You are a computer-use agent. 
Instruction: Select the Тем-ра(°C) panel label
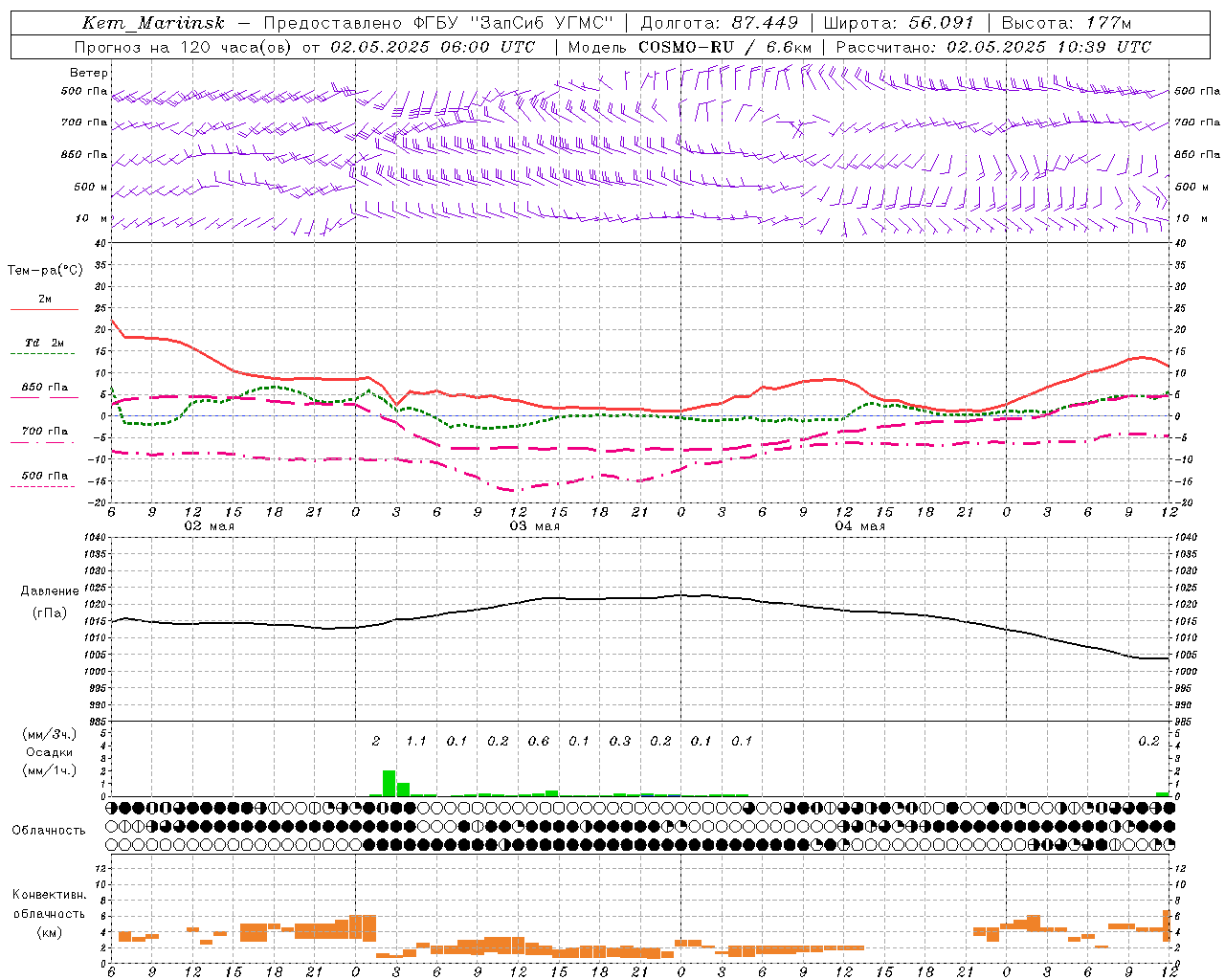45,271
